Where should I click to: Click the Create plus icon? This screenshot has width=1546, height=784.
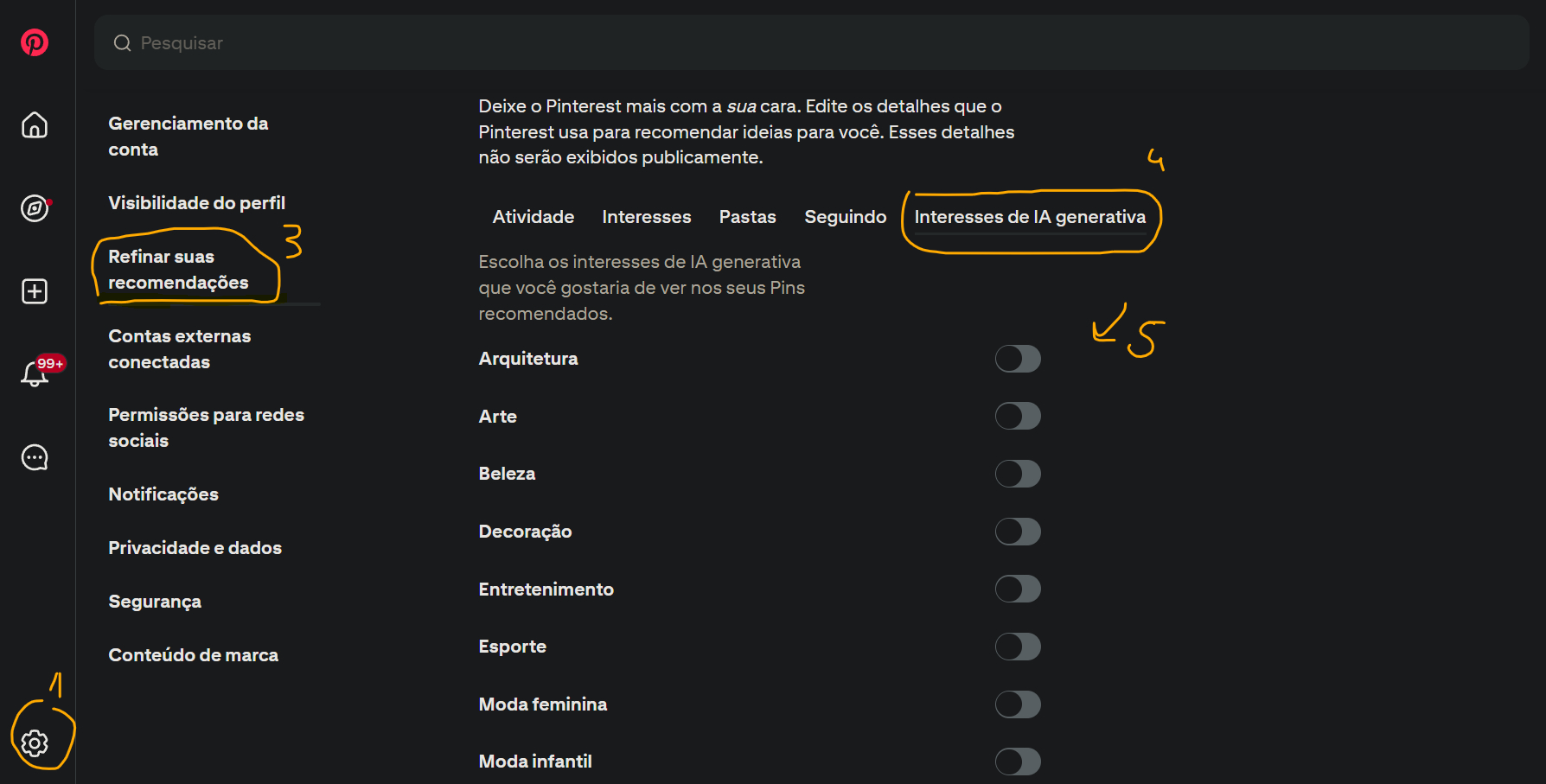[35, 291]
